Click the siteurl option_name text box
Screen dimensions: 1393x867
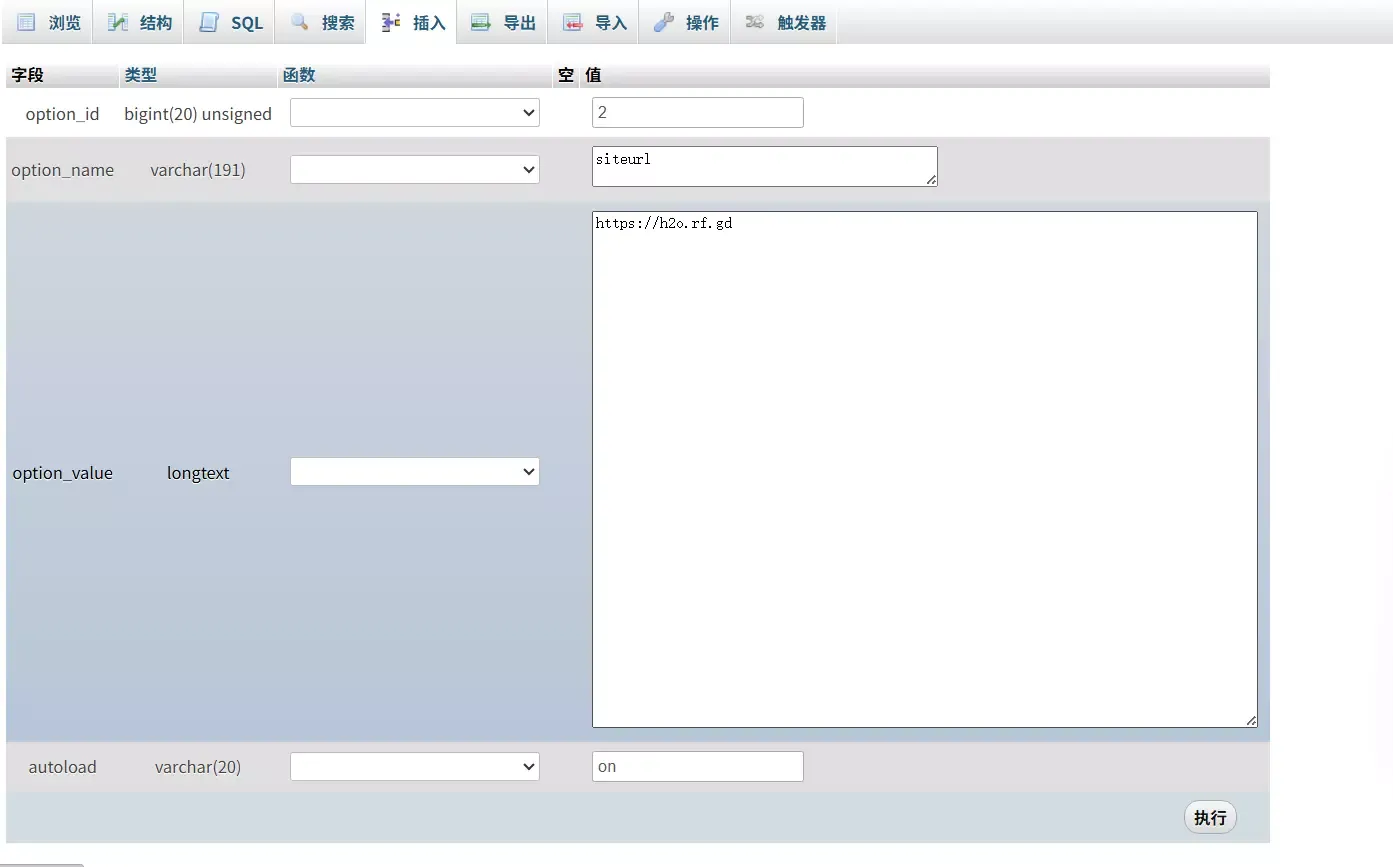click(x=764, y=166)
